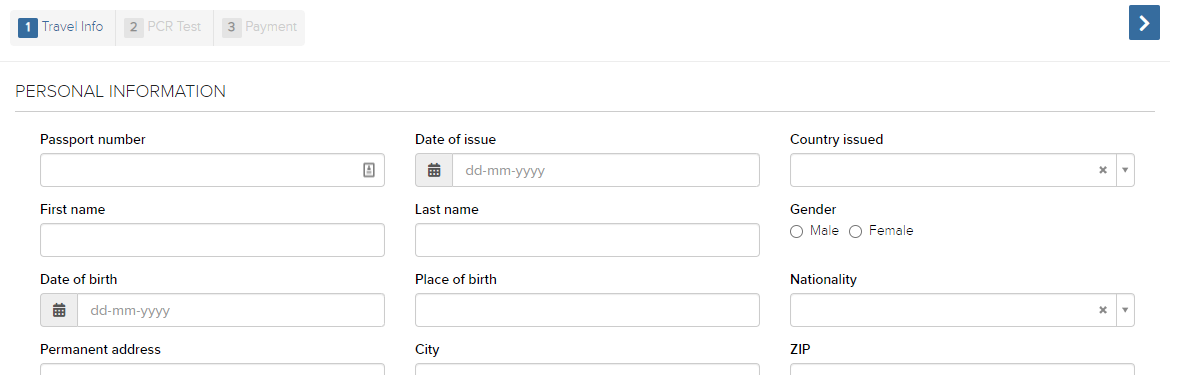Click the Date of issue date field
1178x375 pixels.
tap(606, 171)
